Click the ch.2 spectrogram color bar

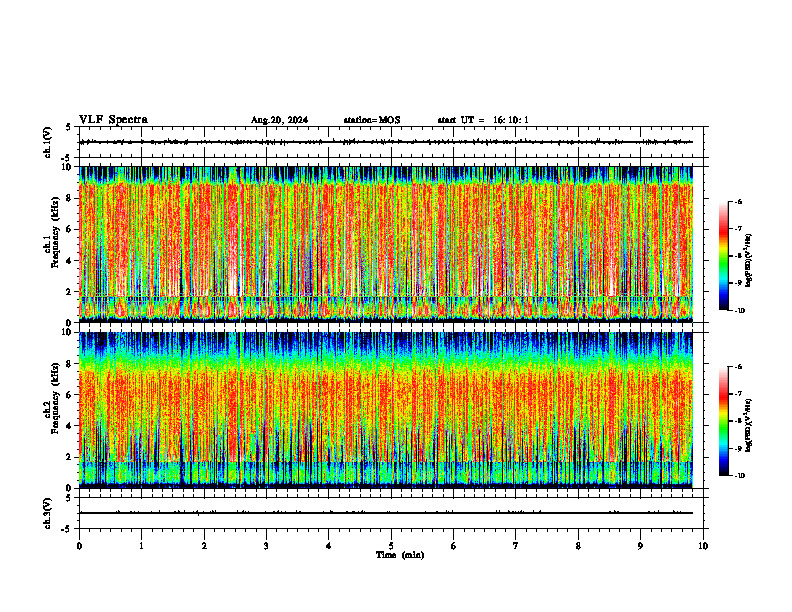pos(724,421)
